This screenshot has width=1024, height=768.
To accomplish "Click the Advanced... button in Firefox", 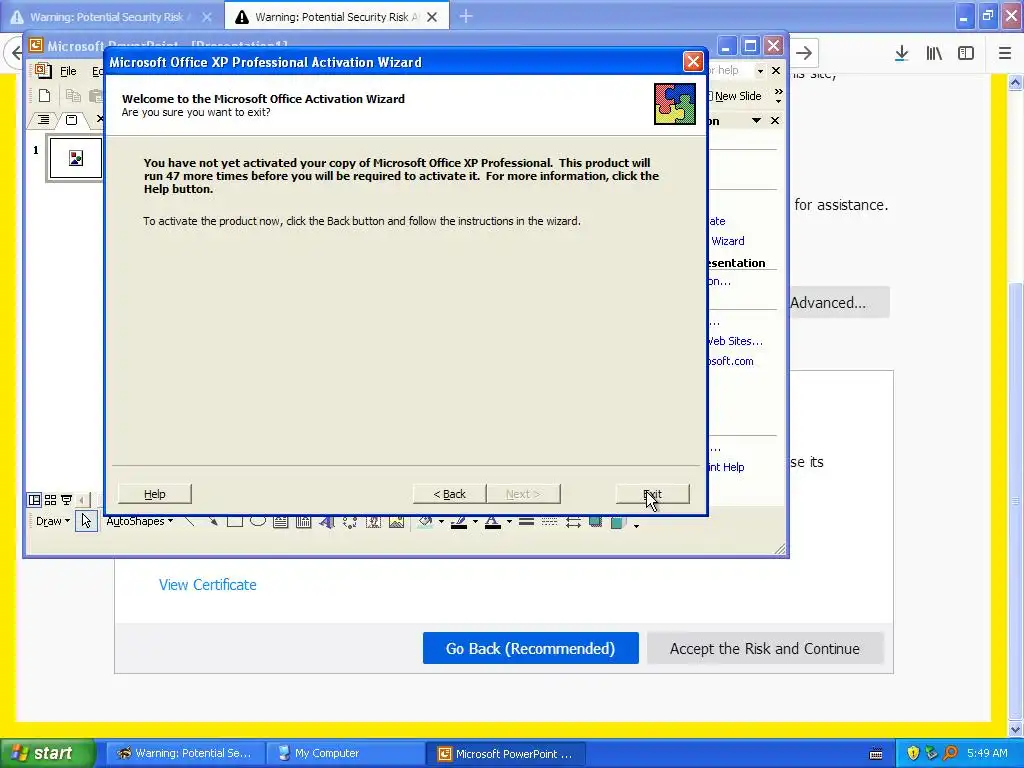I will coord(839,302).
